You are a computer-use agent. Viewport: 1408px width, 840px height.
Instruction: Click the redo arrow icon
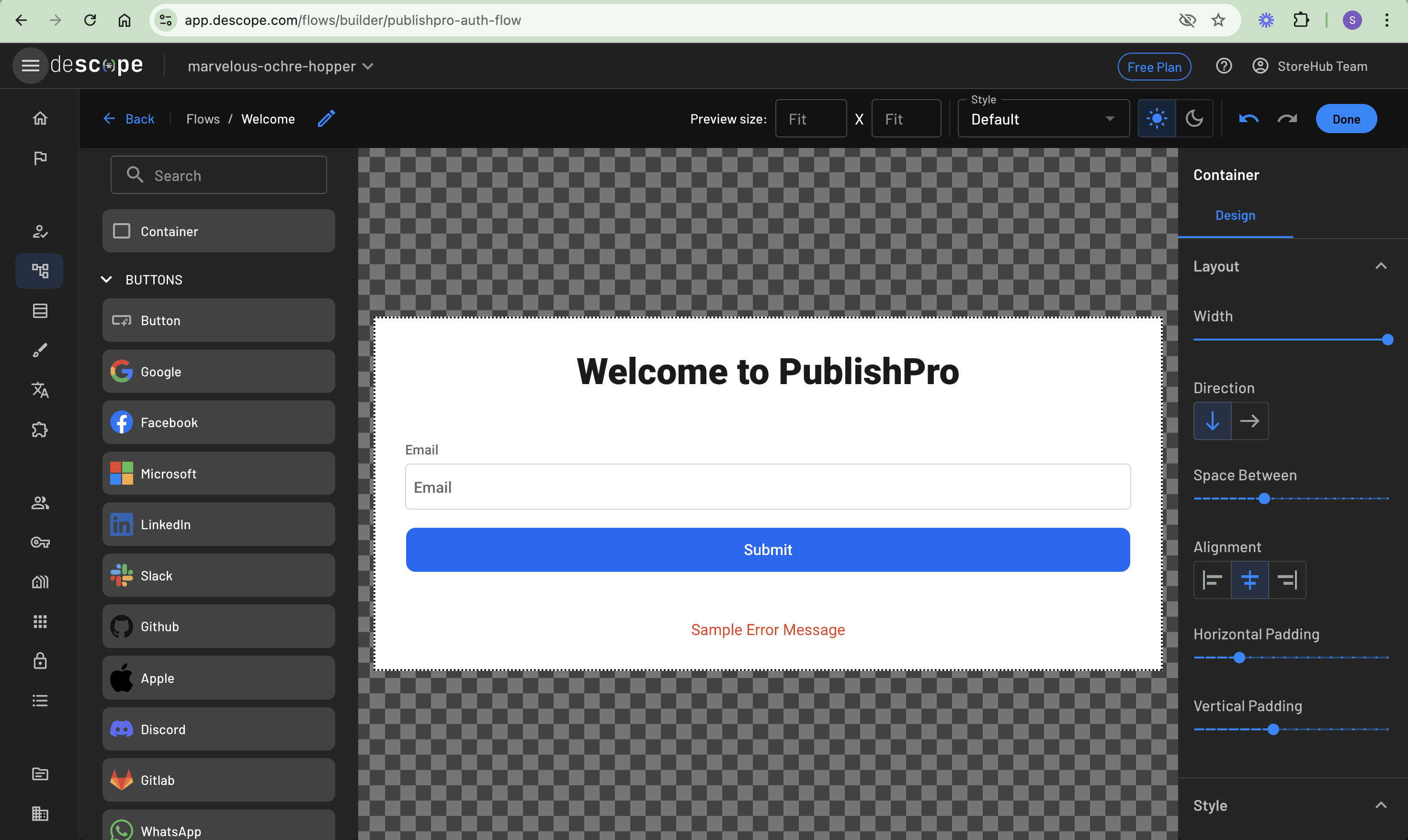click(1287, 119)
